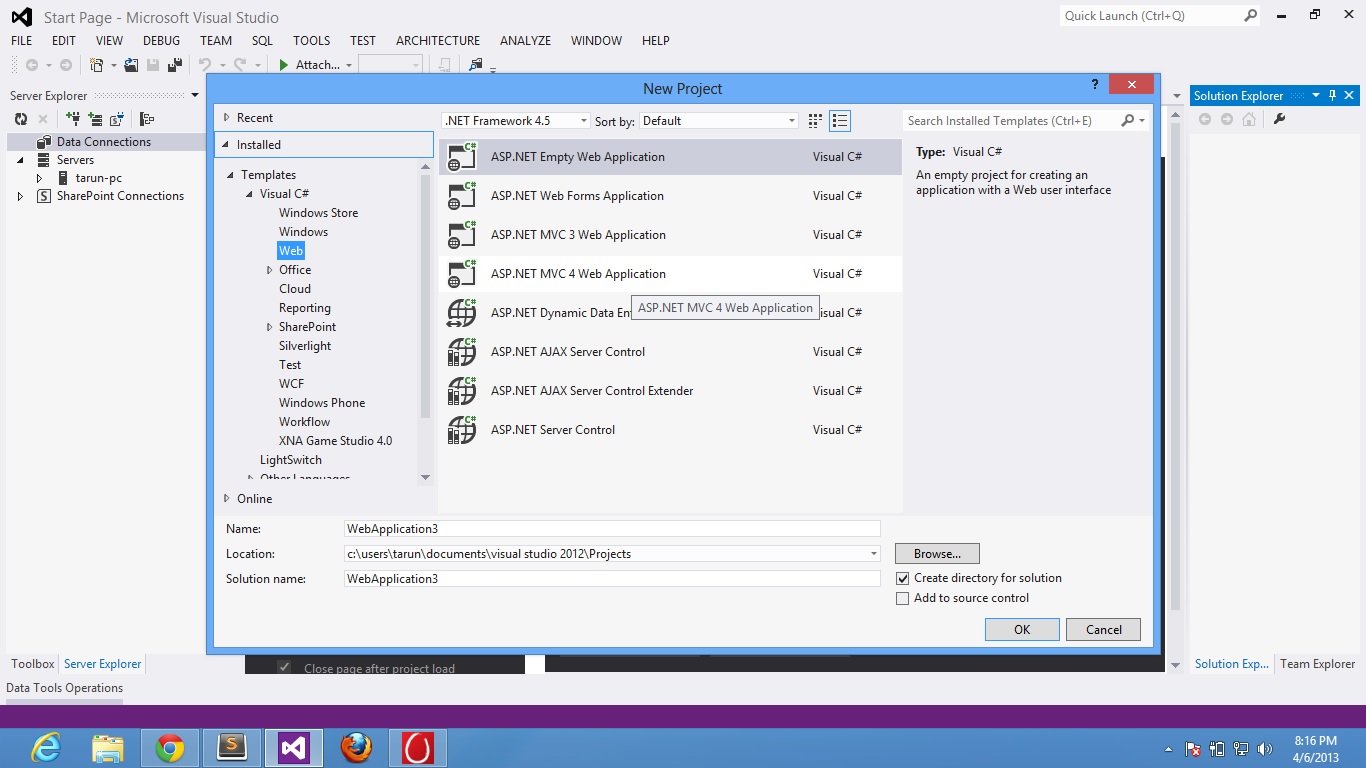Screen dimensions: 1366x768
Task: Switch to Opera on the taskbar
Action: (x=418, y=748)
